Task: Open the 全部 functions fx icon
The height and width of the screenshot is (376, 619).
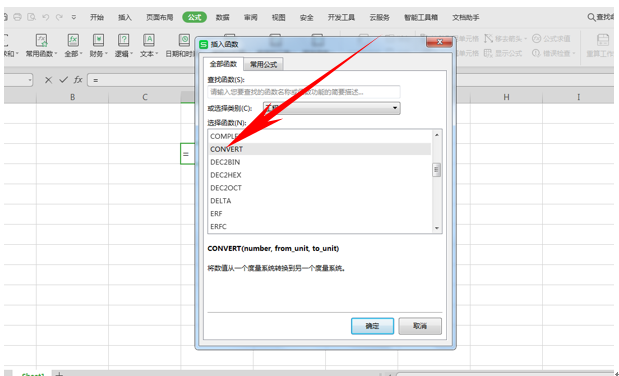Action: (x=73, y=40)
